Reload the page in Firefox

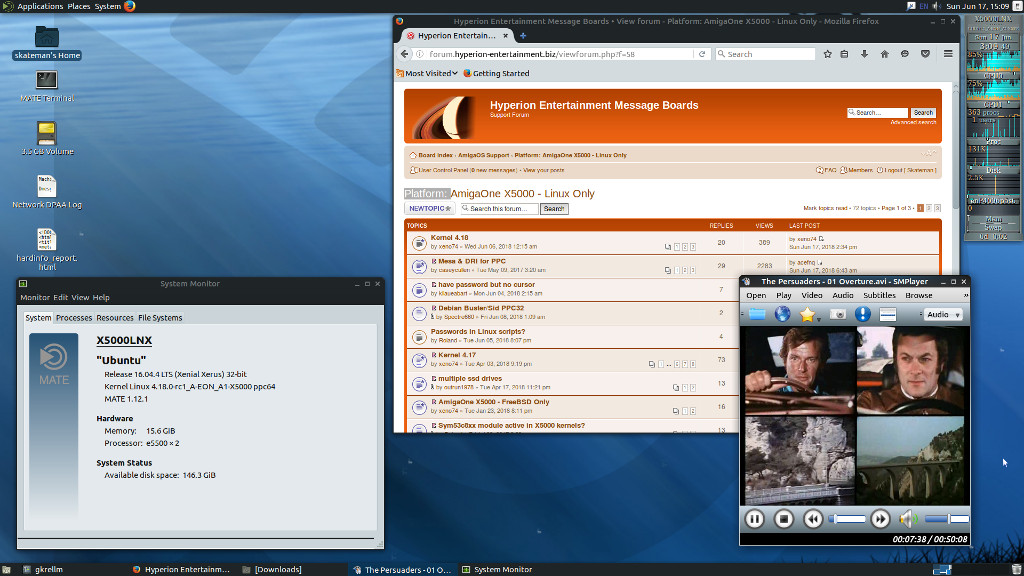tap(702, 54)
